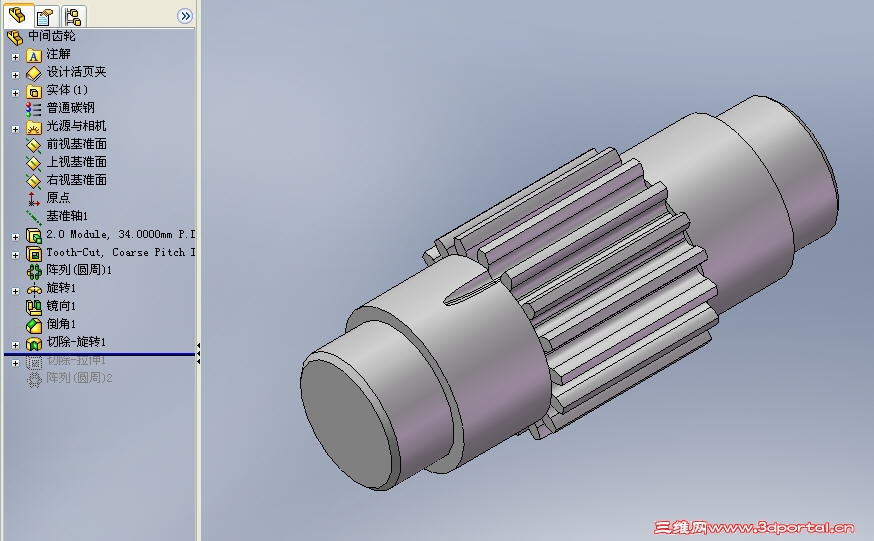This screenshot has width=874, height=541.
Task: Select the 阵列(圆周)1 label
Action: pyautogui.click(x=79, y=270)
